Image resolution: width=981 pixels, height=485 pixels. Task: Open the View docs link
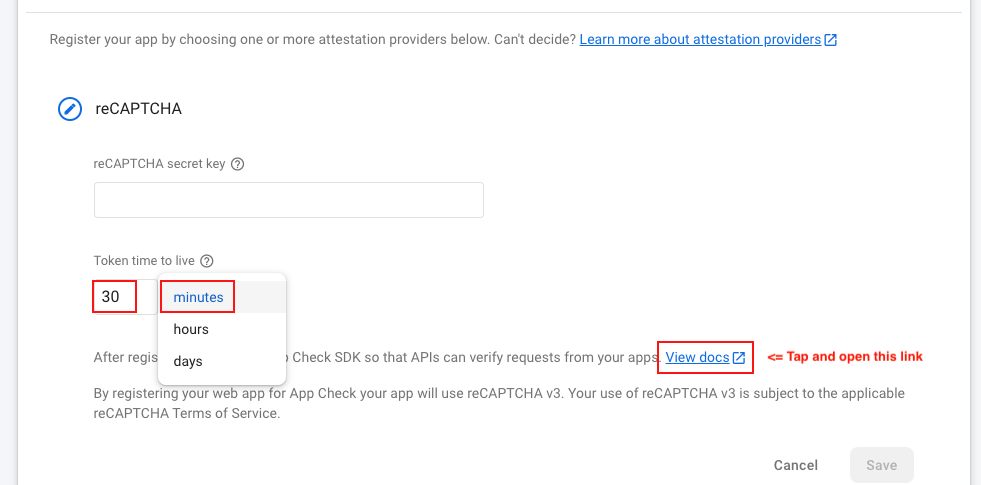click(696, 357)
